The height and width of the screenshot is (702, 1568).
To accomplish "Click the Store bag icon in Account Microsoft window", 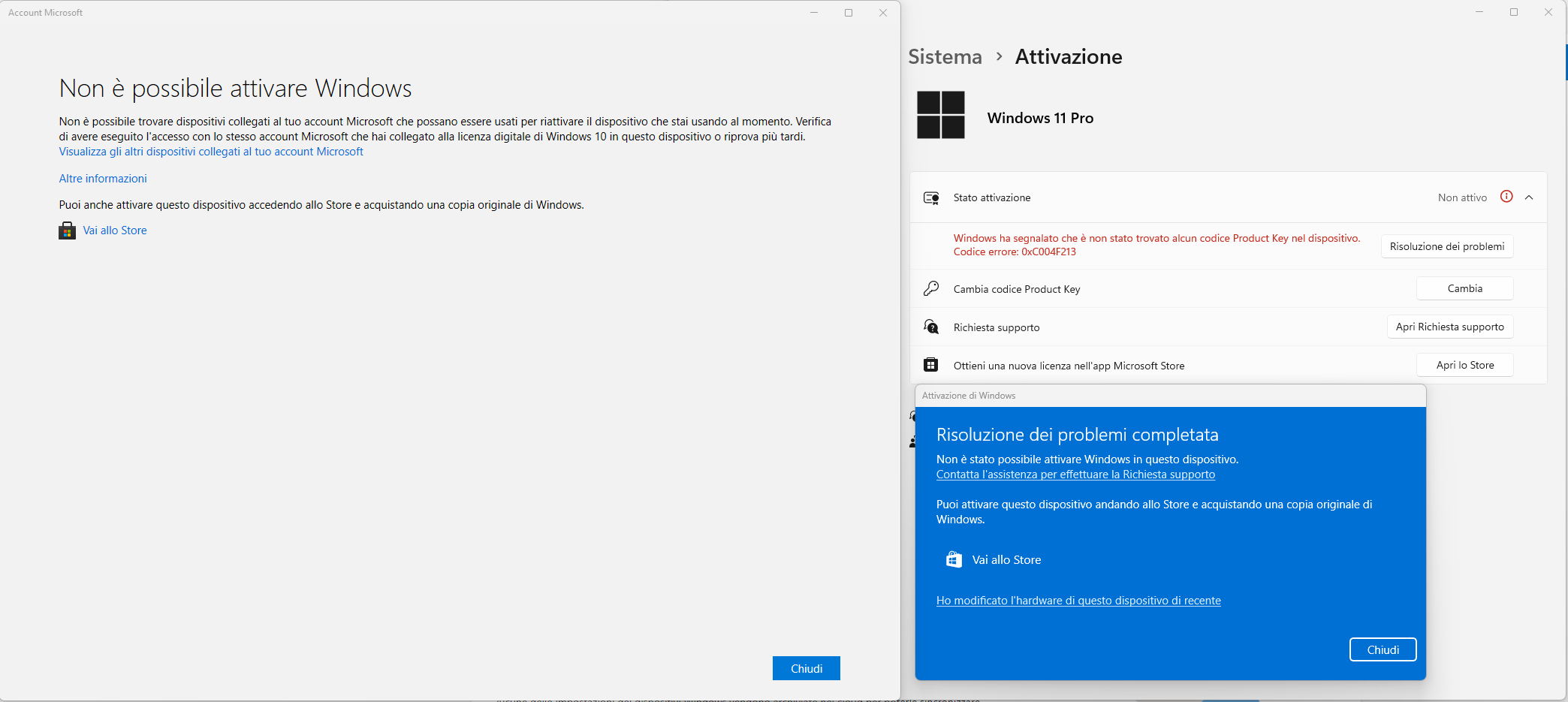I will [68, 230].
